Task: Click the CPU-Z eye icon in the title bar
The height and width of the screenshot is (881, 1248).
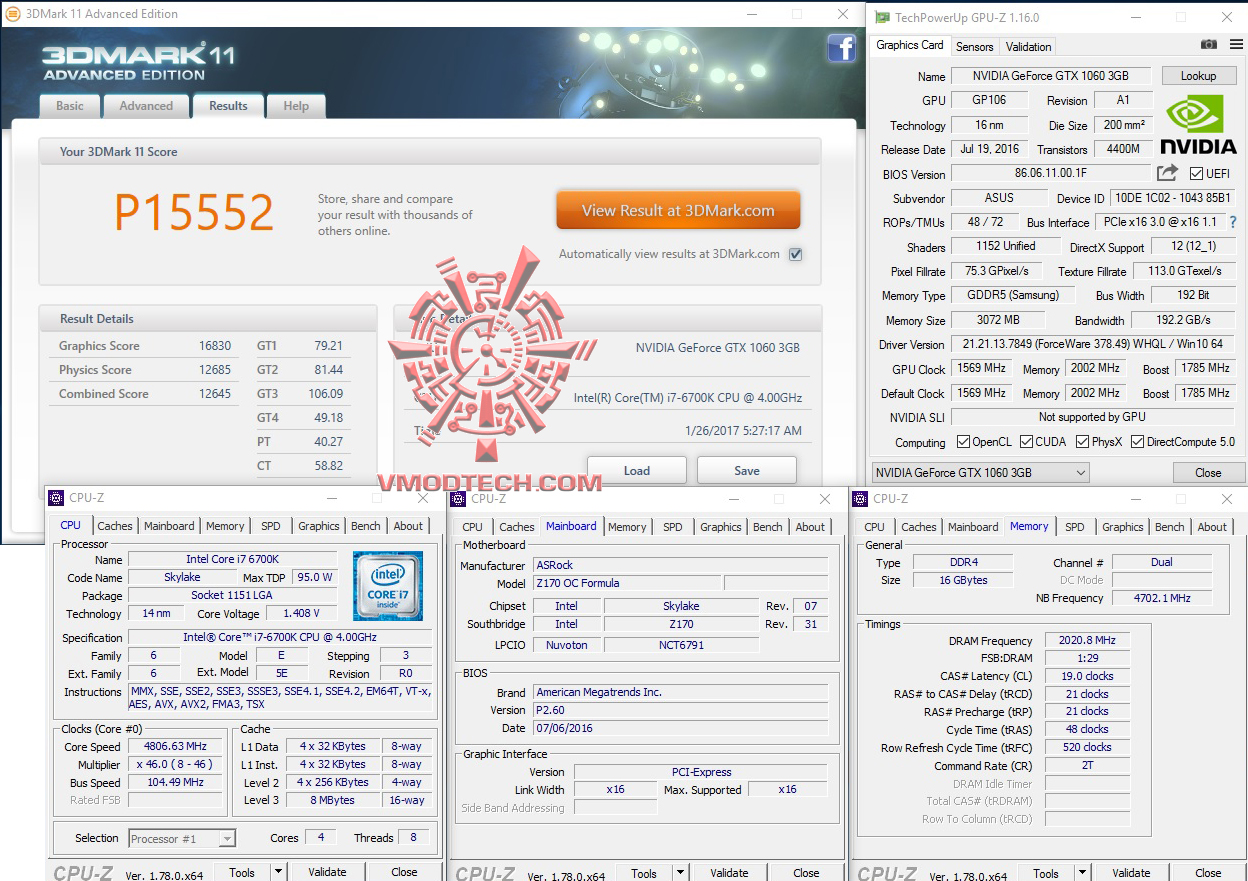Action: coord(57,498)
